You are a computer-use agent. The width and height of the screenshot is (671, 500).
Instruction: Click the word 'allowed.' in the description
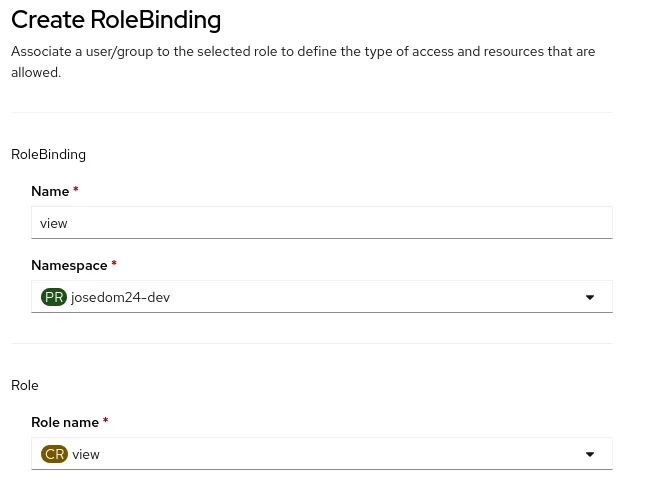(x=36, y=73)
